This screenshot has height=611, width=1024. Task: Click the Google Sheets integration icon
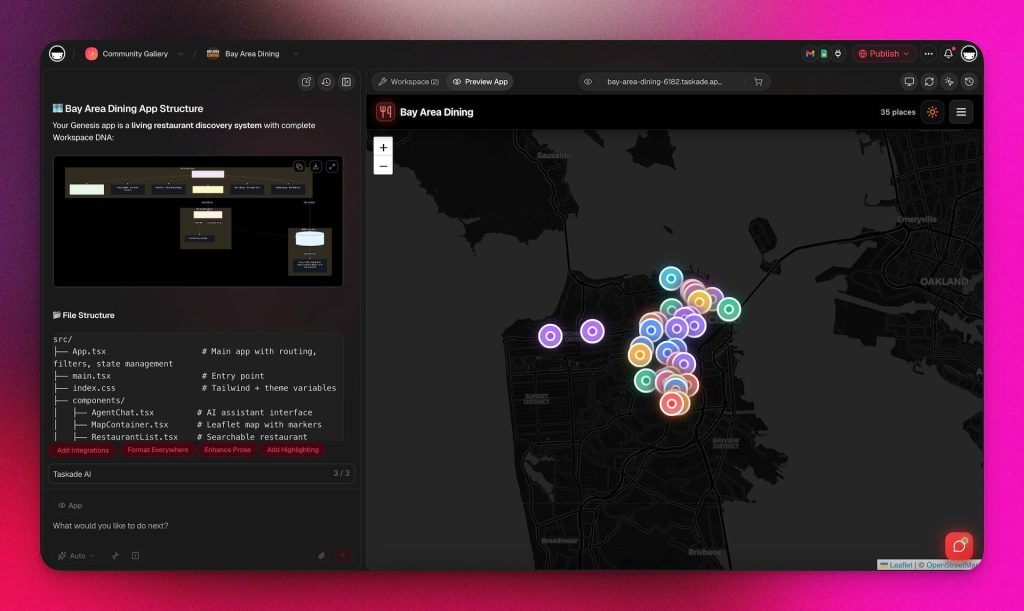click(824, 54)
